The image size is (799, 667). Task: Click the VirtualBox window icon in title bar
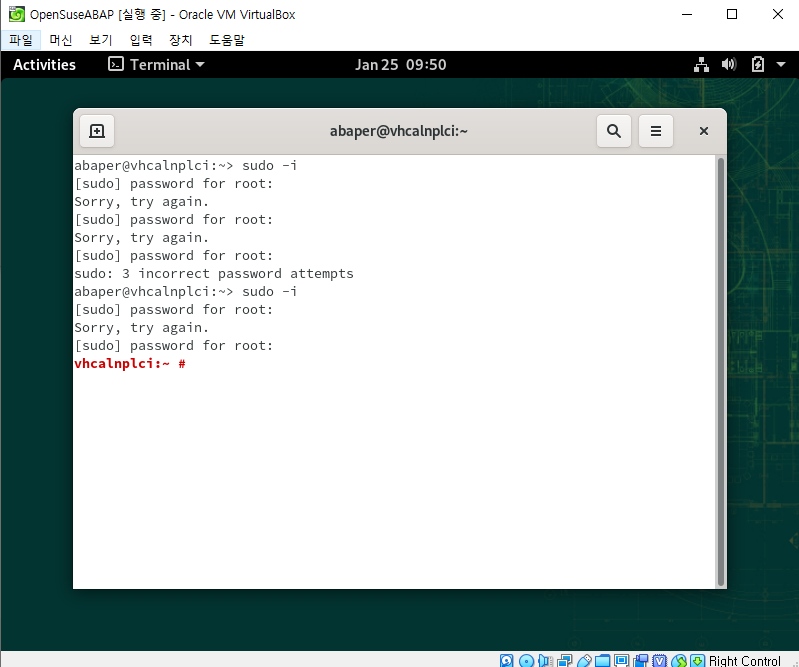pyautogui.click(x=16, y=14)
